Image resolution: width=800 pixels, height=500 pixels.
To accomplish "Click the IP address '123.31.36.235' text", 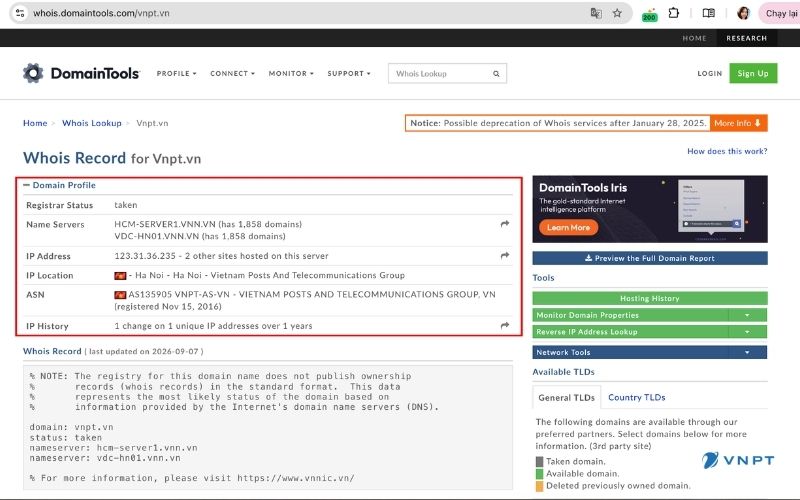I will [145, 256].
